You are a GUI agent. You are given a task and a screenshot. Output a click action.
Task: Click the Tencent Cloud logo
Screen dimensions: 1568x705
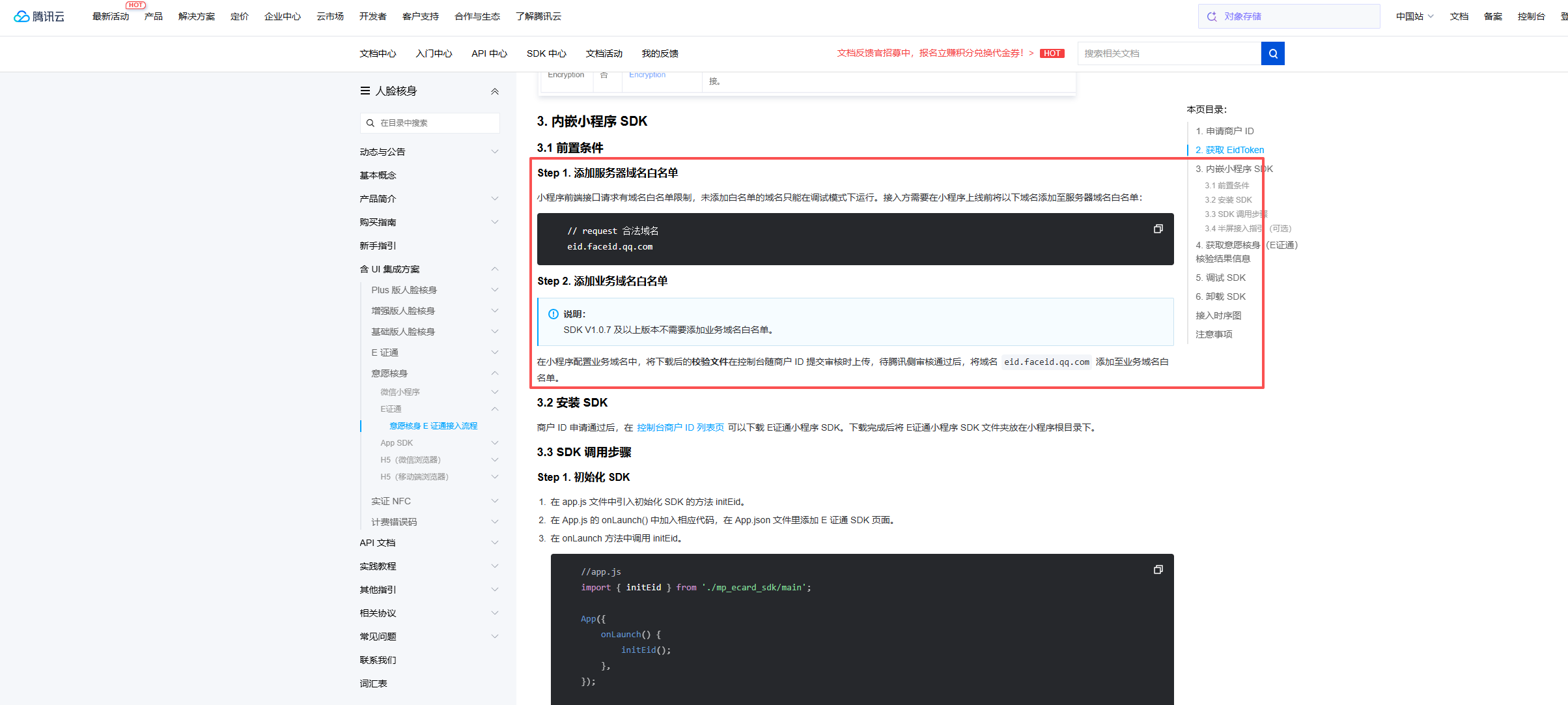39,16
